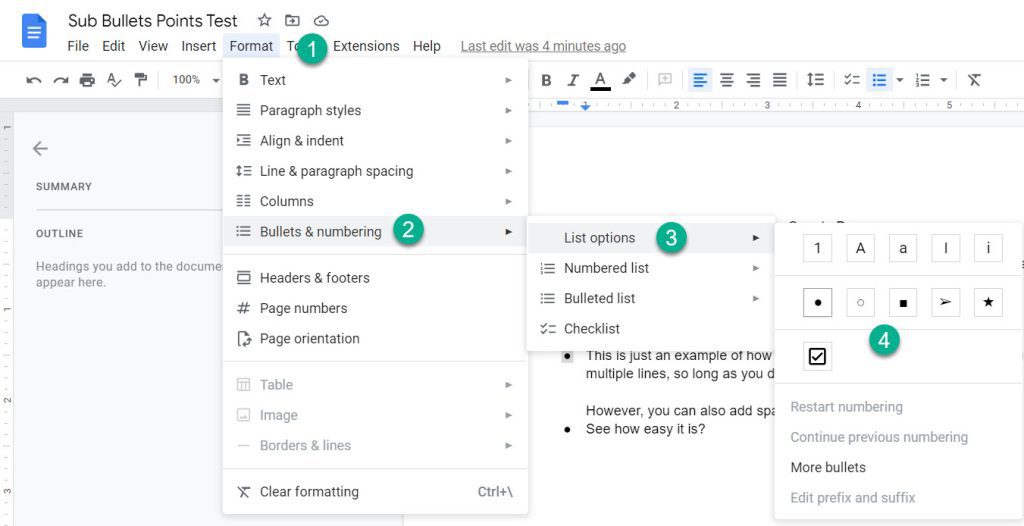Select the 1 numeric list style
The width and height of the screenshot is (1024, 526).
coord(818,248)
